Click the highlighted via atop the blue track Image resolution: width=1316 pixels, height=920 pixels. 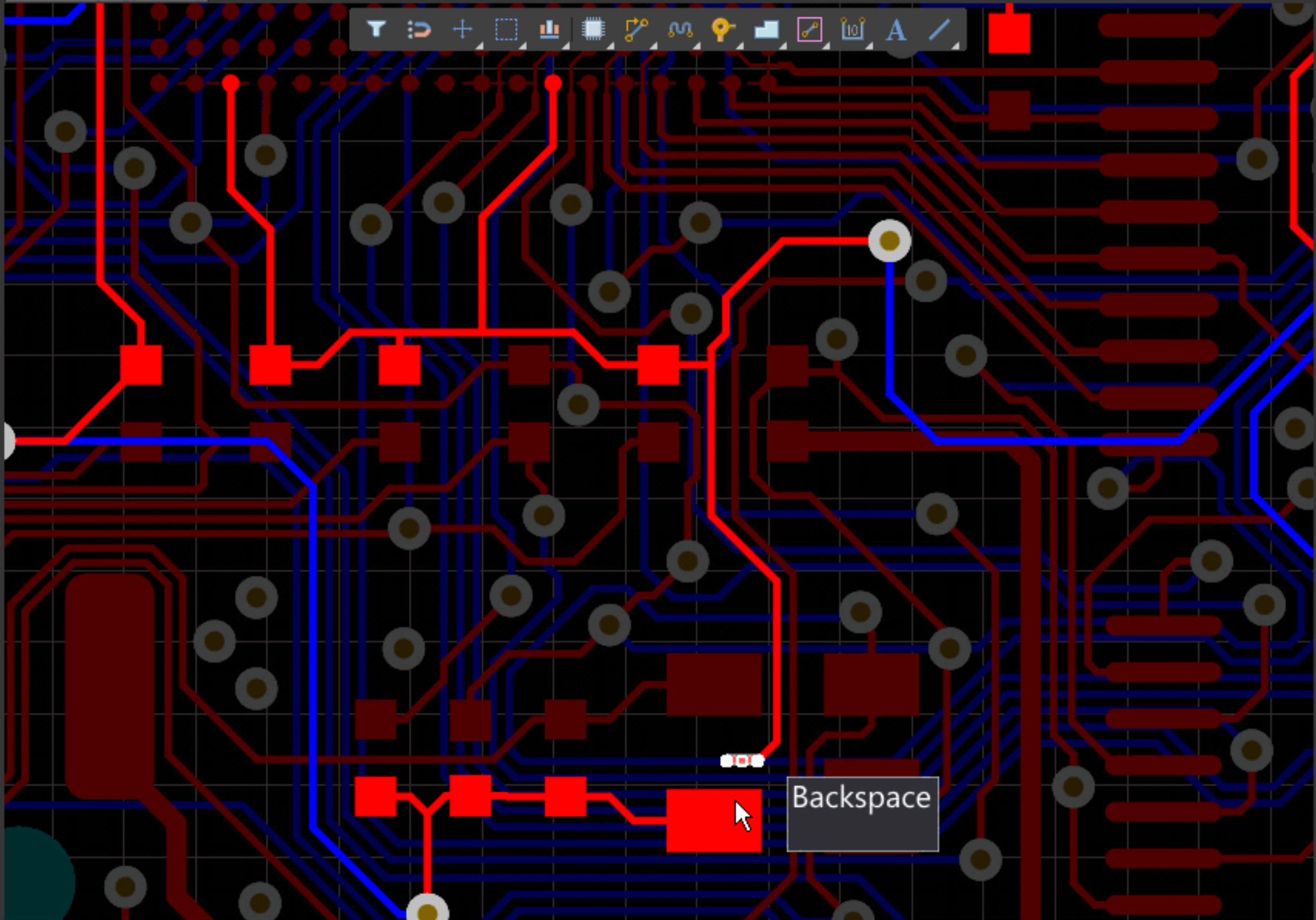pyautogui.click(x=889, y=241)
